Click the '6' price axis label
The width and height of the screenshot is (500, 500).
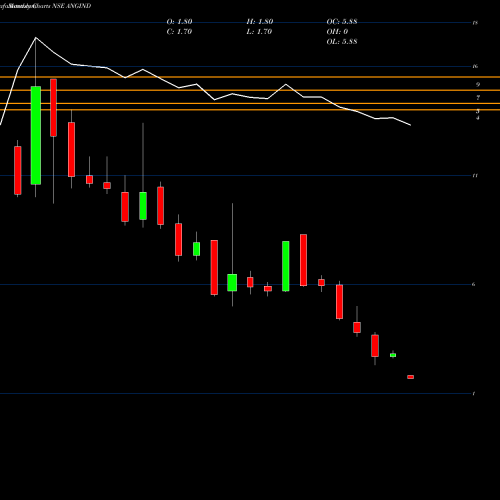pos(474,284)
